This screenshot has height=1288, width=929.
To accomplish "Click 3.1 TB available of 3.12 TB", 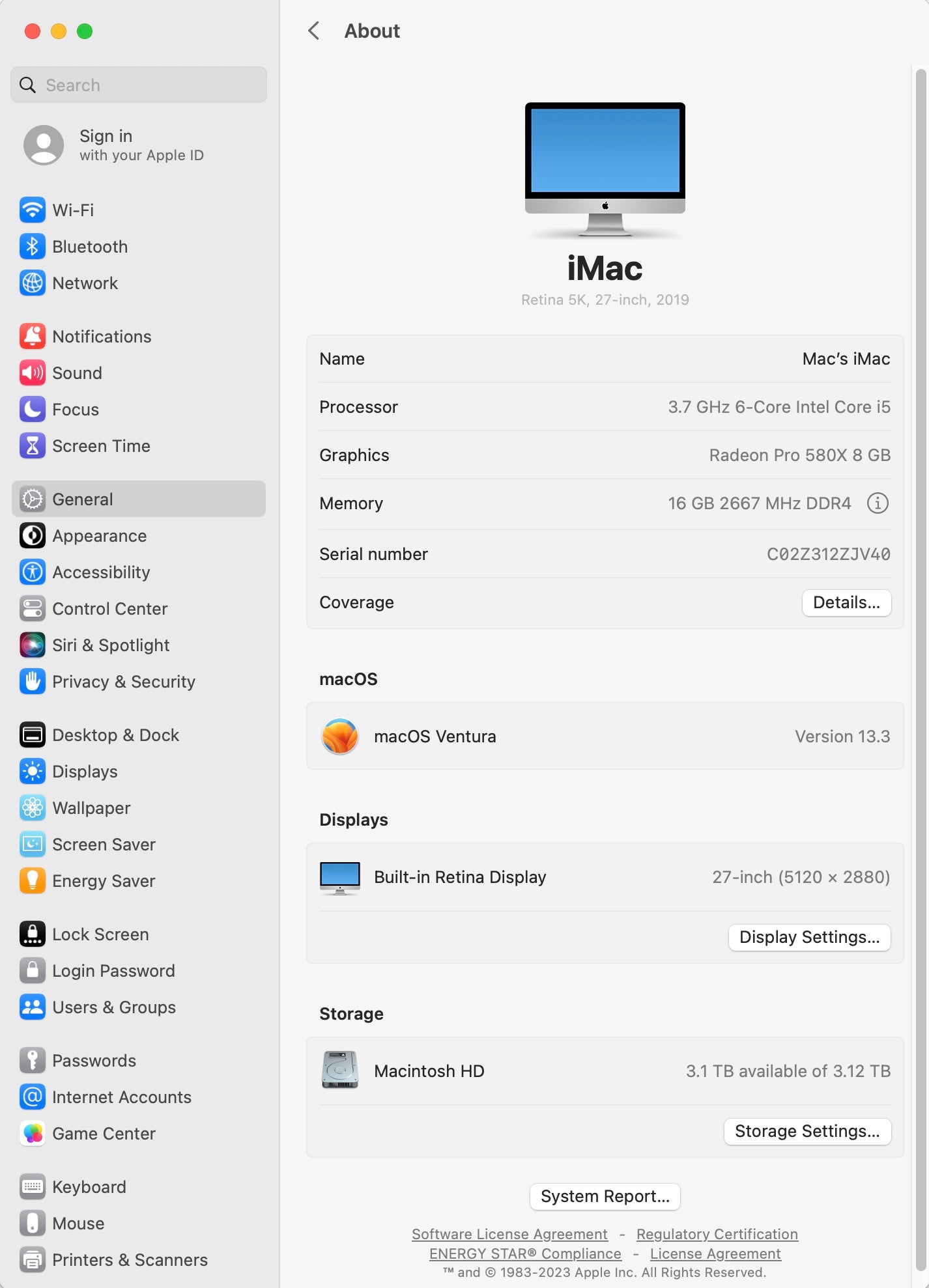I will point(788,1071).
